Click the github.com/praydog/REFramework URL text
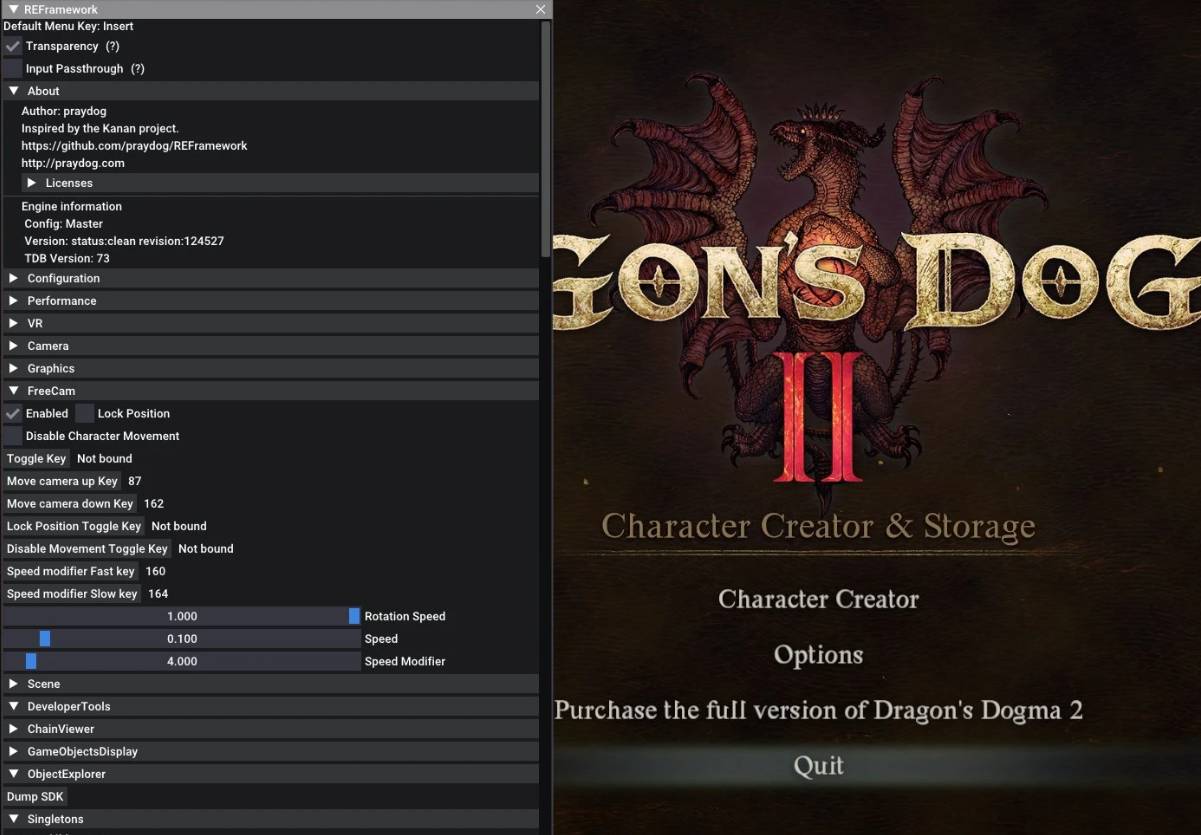 click(134, 146)
